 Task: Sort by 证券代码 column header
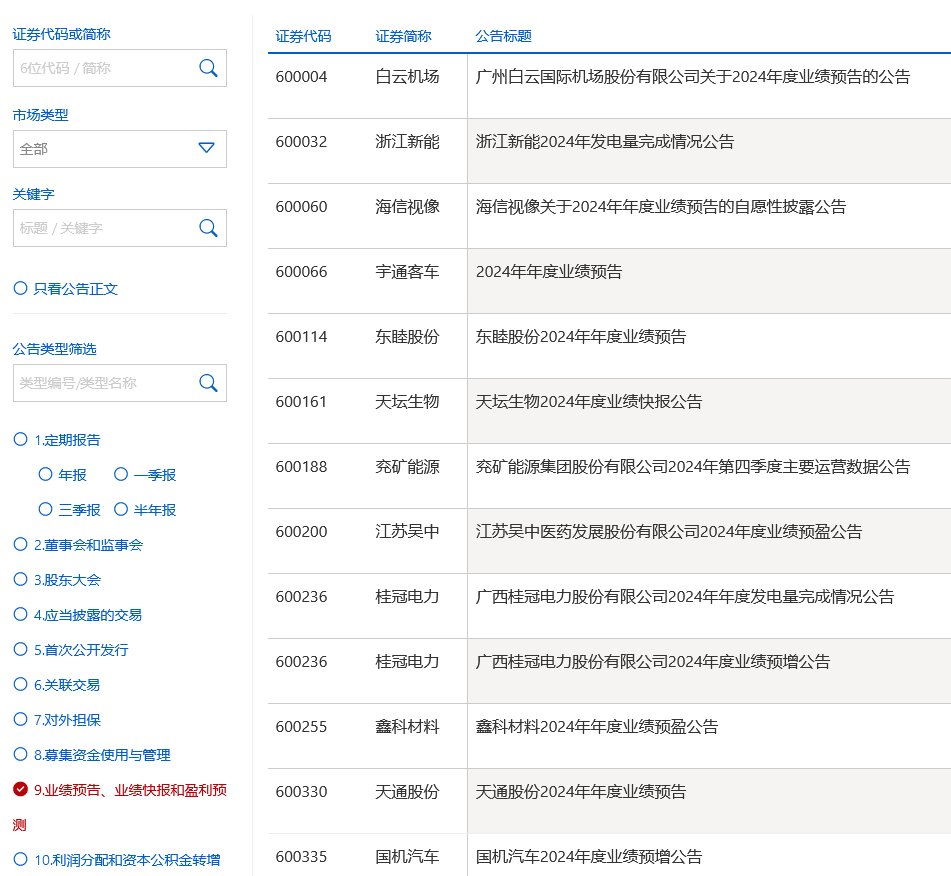point(303,36)
